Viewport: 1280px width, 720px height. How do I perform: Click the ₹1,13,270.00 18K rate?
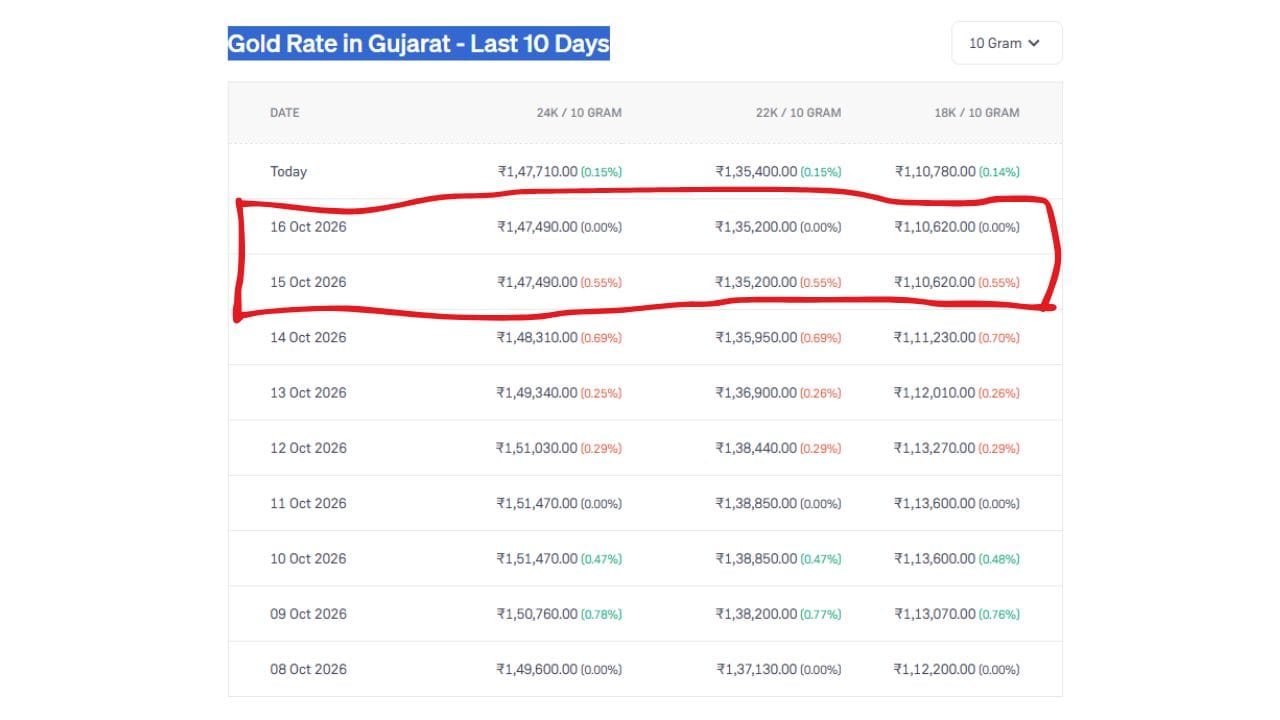click(935, 448)
